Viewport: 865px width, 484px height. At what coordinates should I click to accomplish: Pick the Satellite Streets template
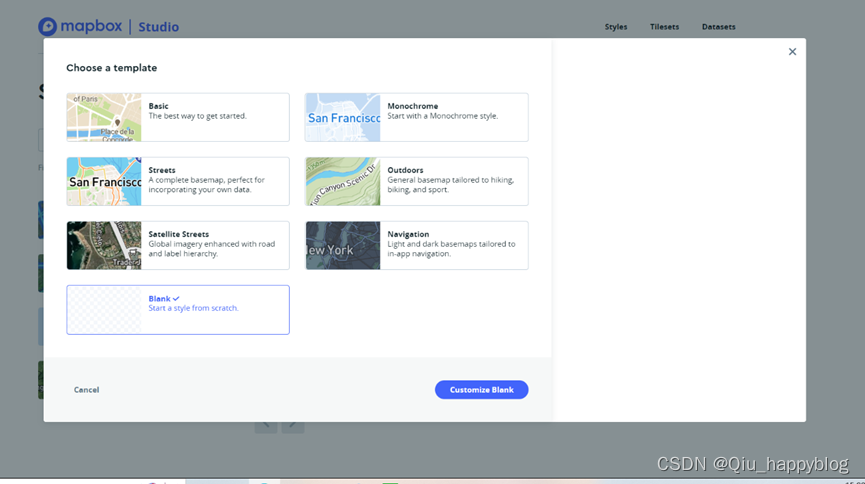178,245
